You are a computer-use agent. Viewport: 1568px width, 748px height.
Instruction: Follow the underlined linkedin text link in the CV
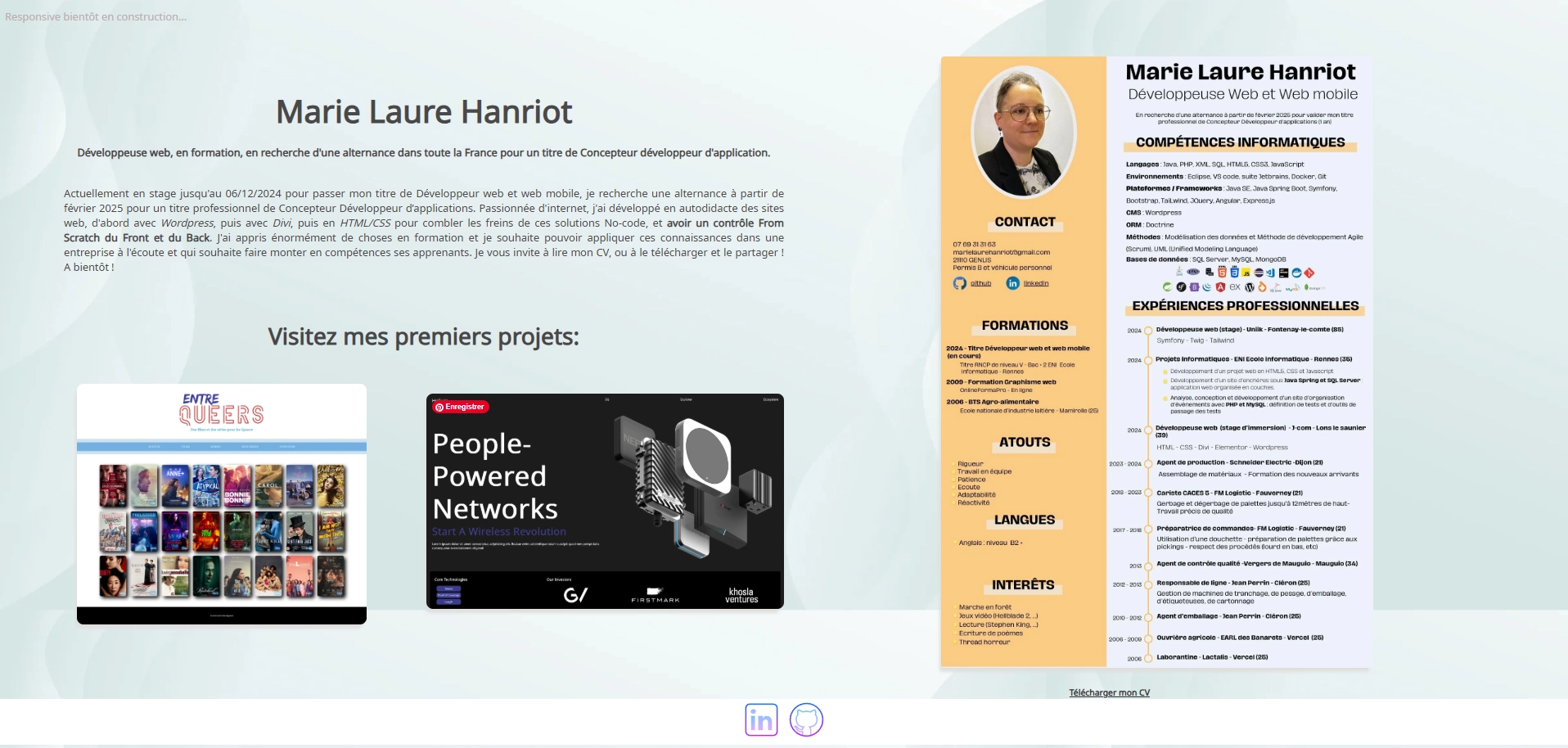1035,283
